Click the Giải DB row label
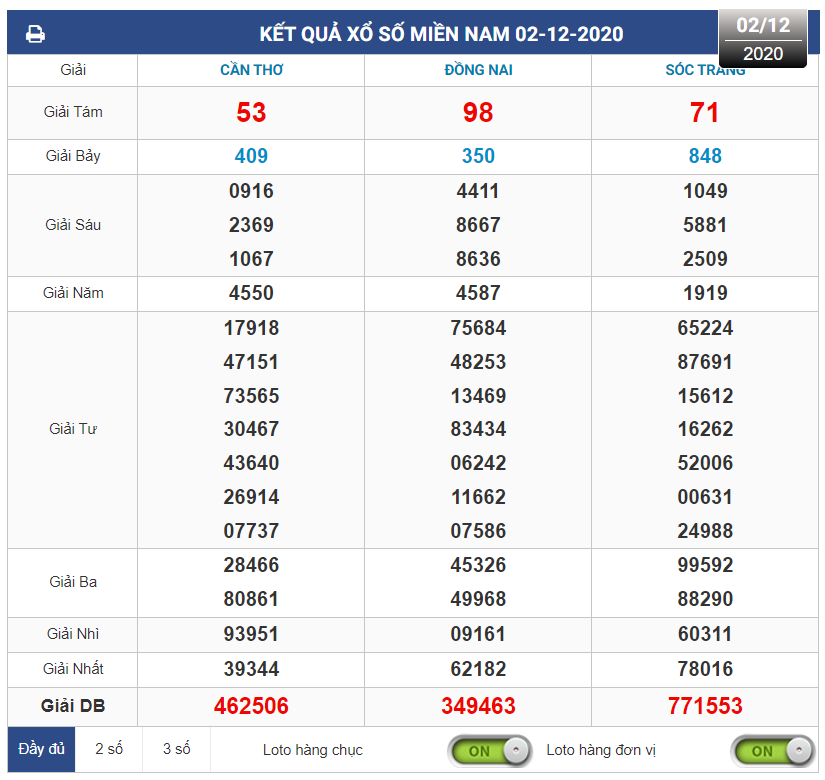This screenshot has height=780, width=825. click(73, 706)
